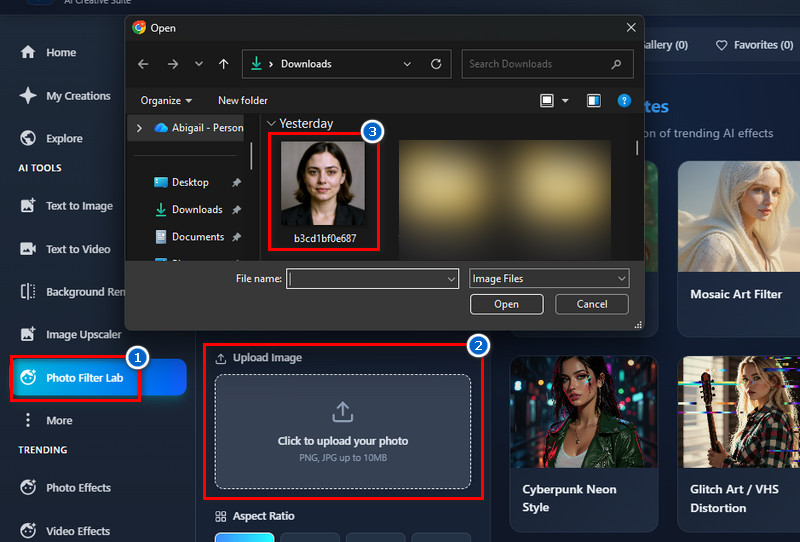Expand the address bar path dropdown
Image resolution: width=800 pixels, height=542 pixels.
pyautogui.click(x=407, y=64)
